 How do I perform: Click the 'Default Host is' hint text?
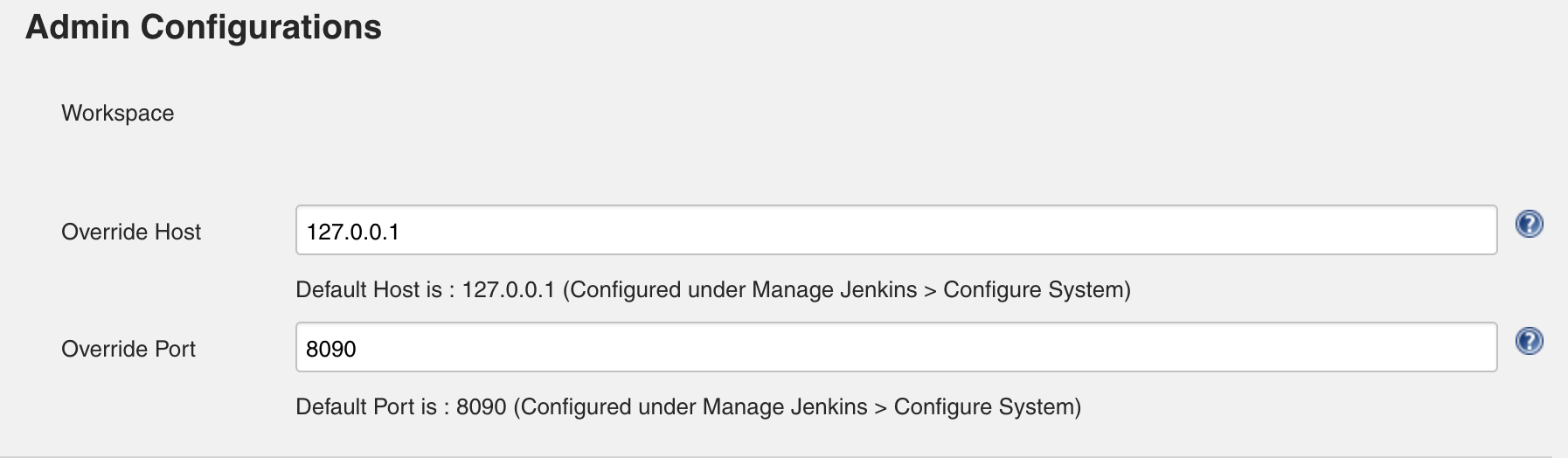tap(369, 290)
